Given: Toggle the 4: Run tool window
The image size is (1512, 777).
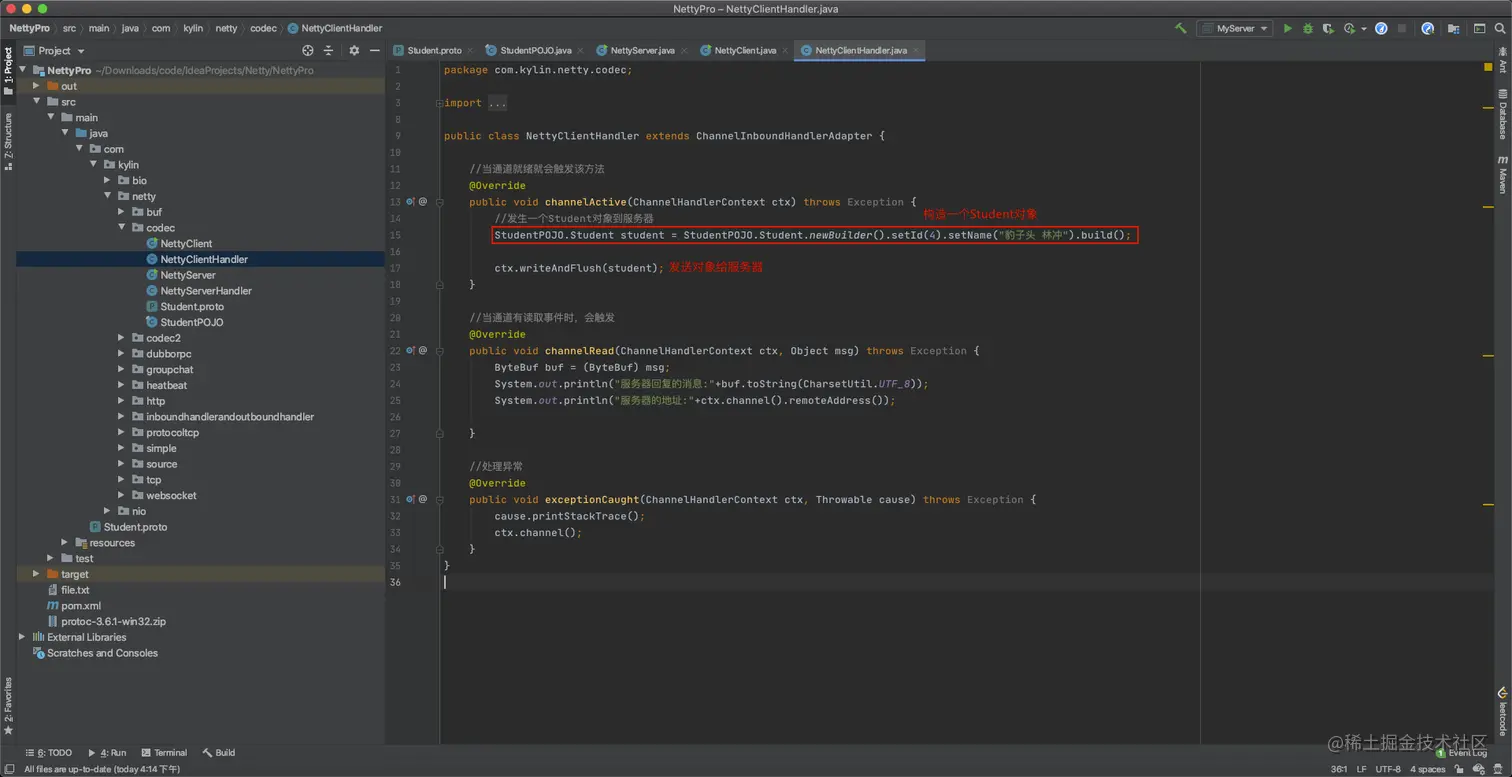Looking at the screenshot, I should (107, 753).
